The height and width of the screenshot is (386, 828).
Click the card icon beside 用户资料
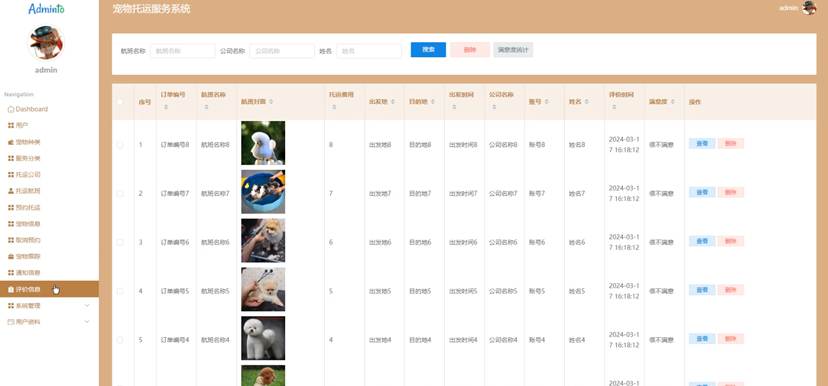pyautogui.click(x=11, y=322)
